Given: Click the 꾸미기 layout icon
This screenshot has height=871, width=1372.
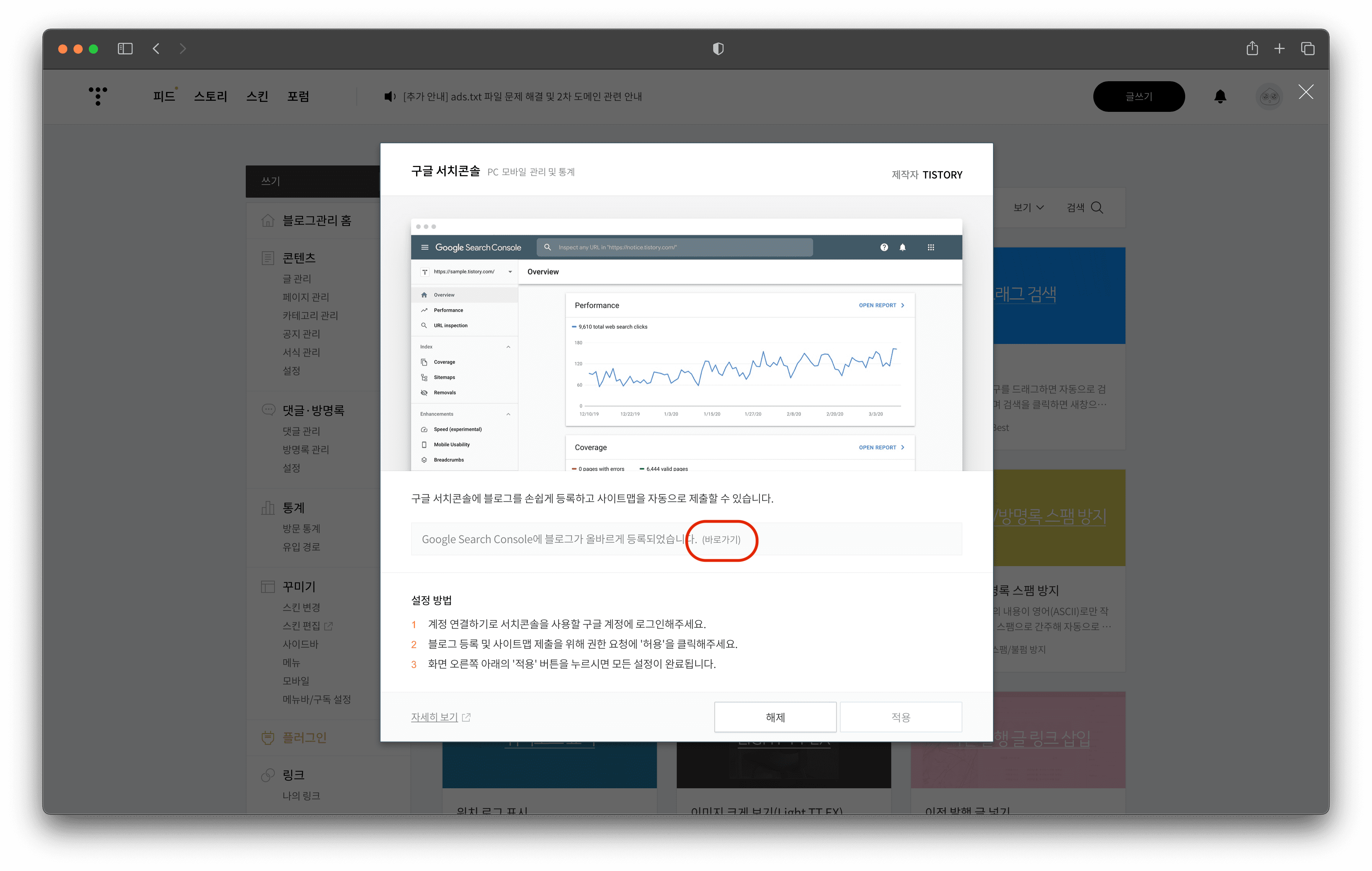Looking at the screenshot, I should [x=268, y=586].
